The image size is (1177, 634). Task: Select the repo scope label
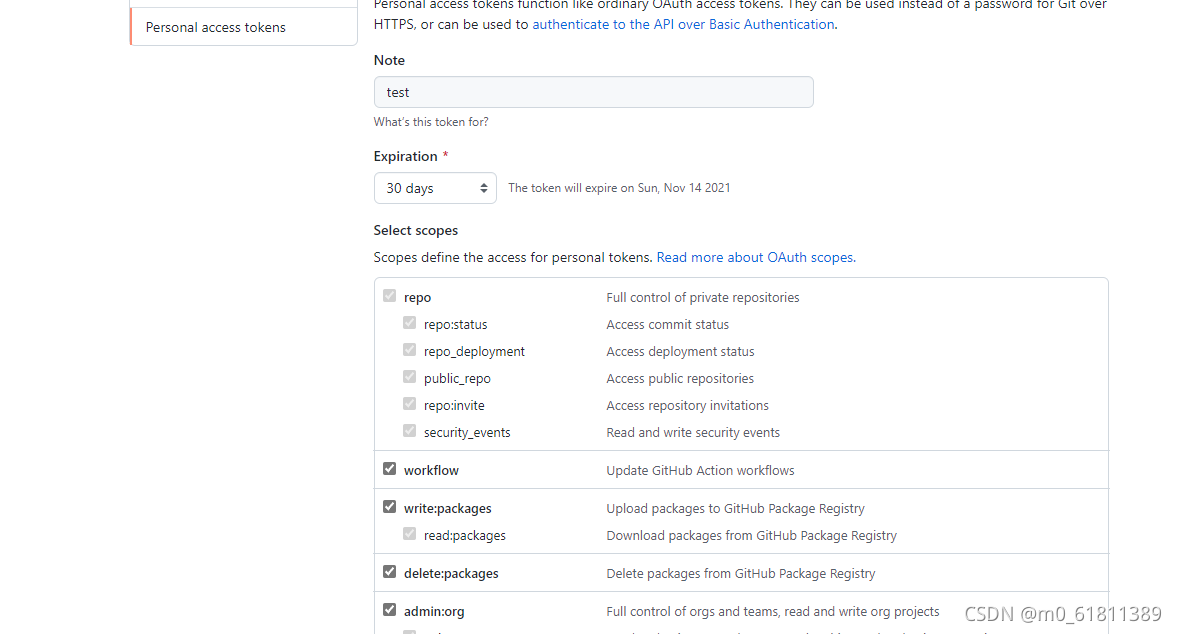click(x=417, y=298)
